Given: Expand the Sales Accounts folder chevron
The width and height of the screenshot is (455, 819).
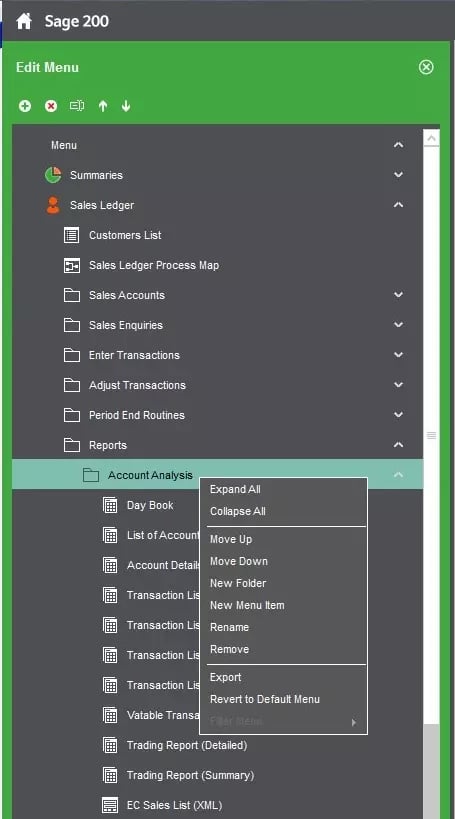Looking at the screenshot, I should [x=398, y=295].
